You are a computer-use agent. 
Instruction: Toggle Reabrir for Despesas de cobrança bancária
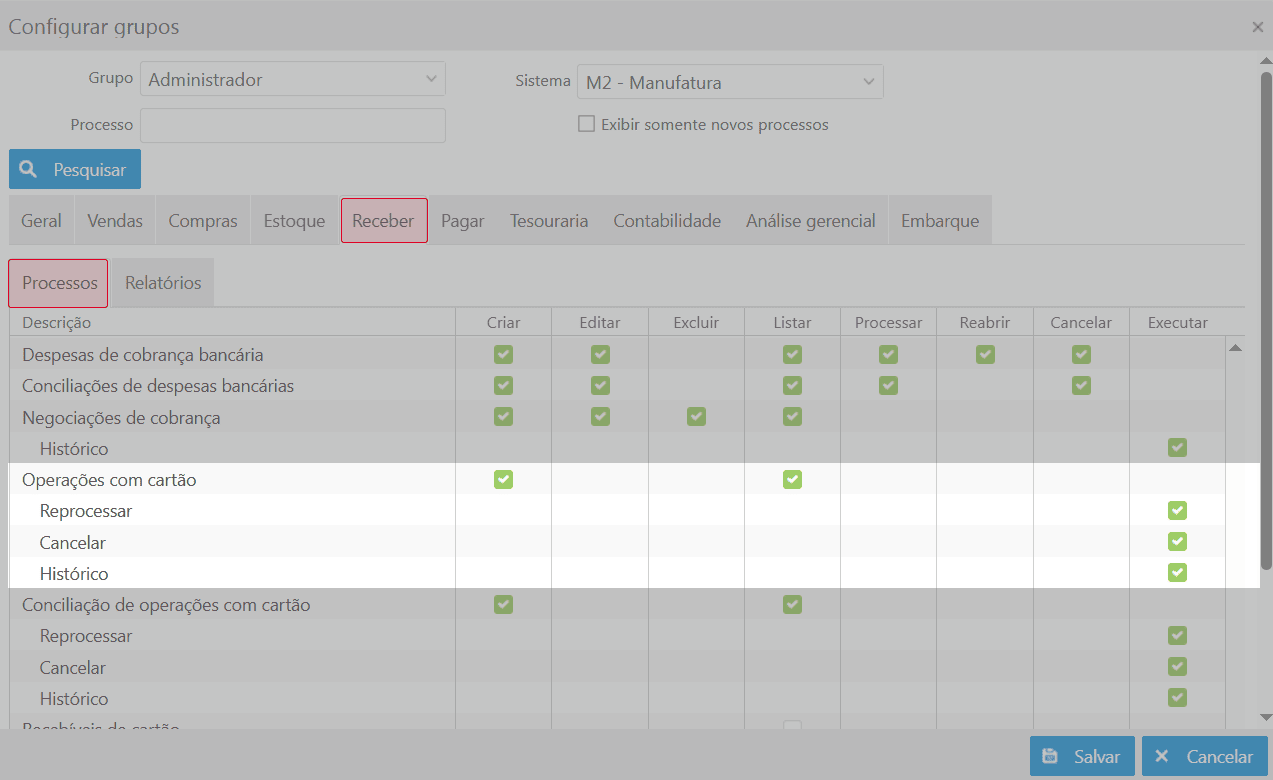pyautogui.click(x=985, y=354)
